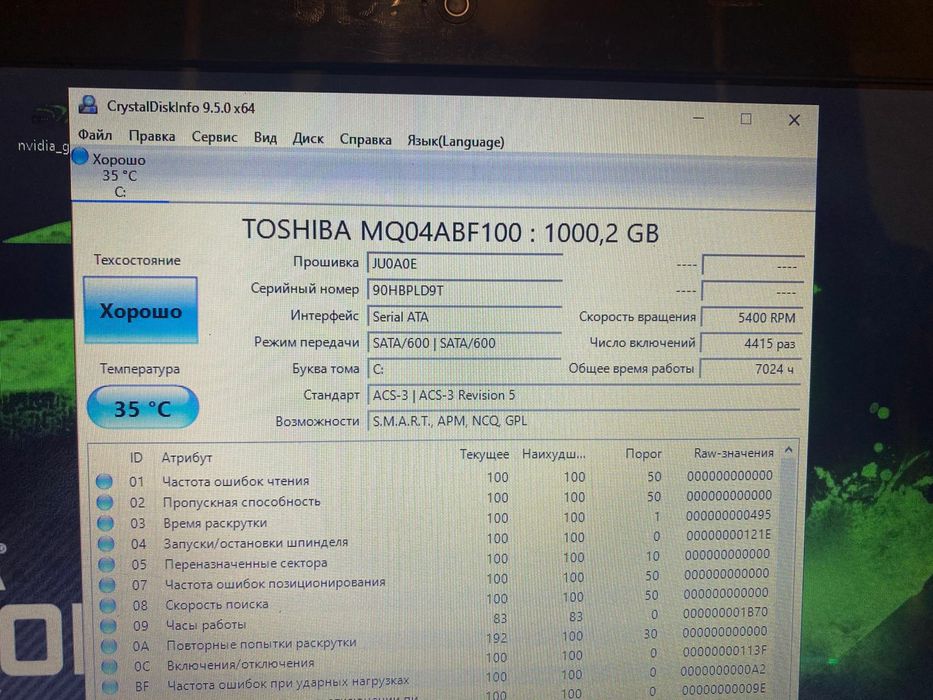Click status circle icon for attribute 08
The image size is (933, 700).
tap(108, 605)
